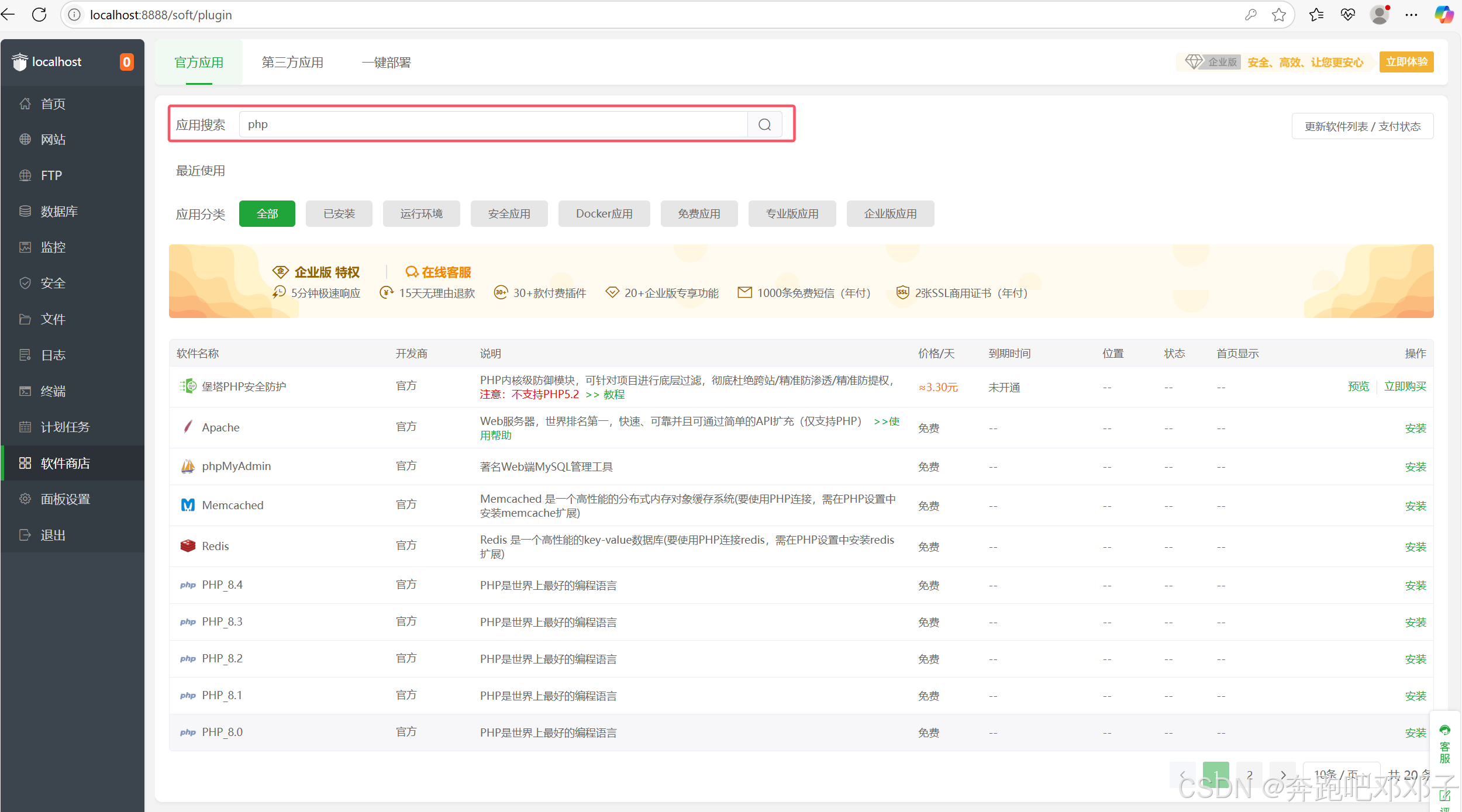Viewport: 1462px width, 812px height.
Task: Install PHP_8.4 via 安装 link
Action: point(1416,585)
